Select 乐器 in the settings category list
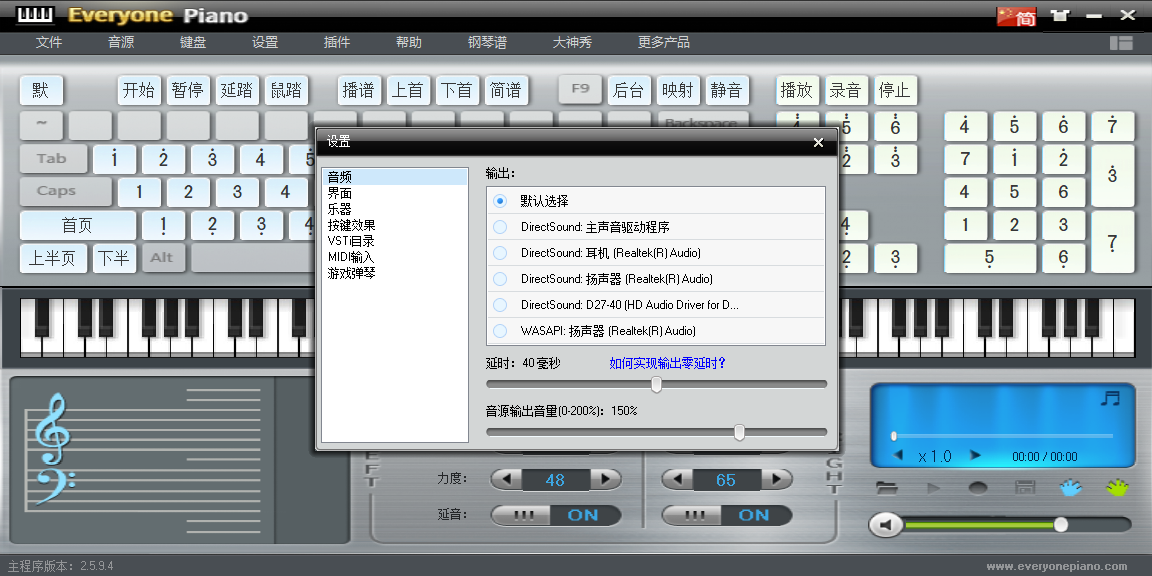The height and width of the screenshot is (576, 1152). click(340, 209)
